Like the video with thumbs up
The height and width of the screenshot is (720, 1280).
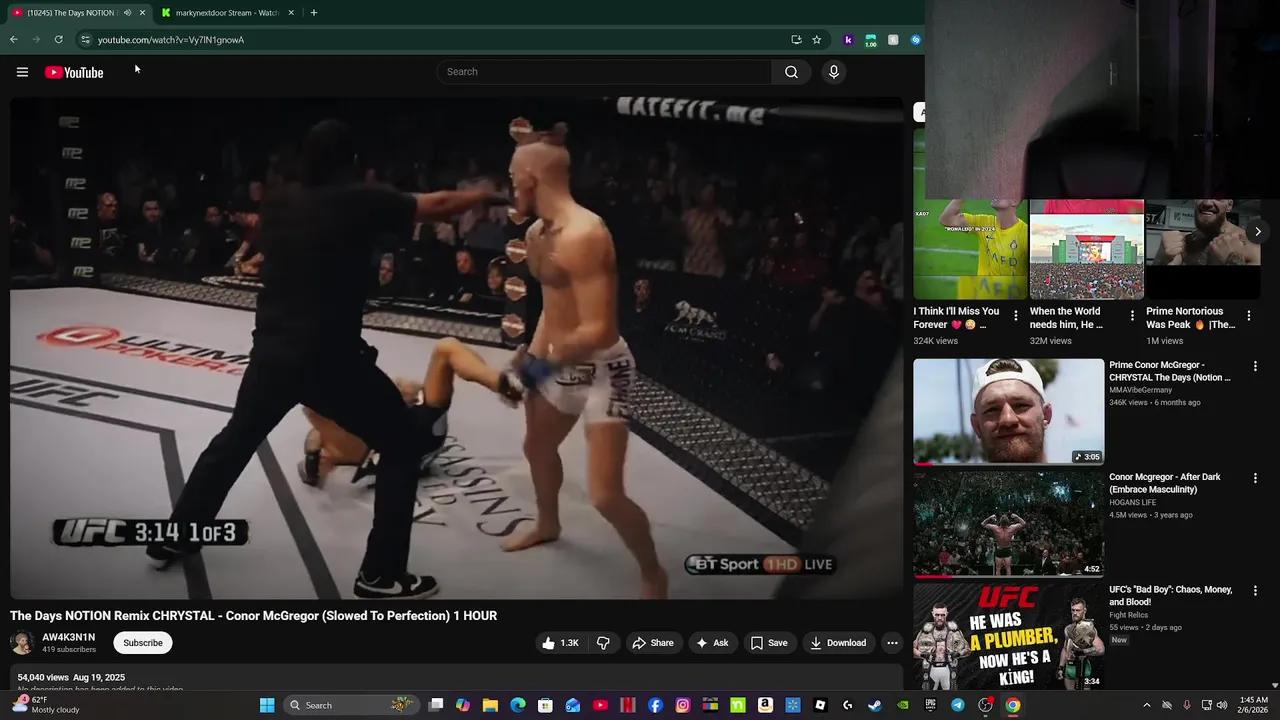(x=560, y=643)
